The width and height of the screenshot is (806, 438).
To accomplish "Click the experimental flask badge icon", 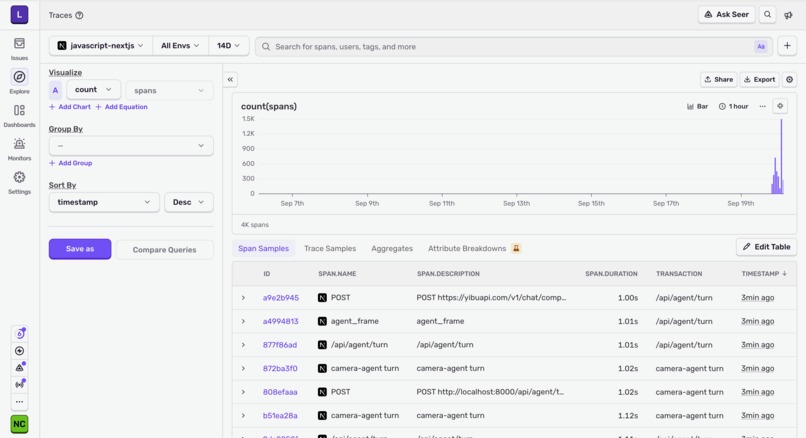I will pyautogui.click(x=516, y=248).
